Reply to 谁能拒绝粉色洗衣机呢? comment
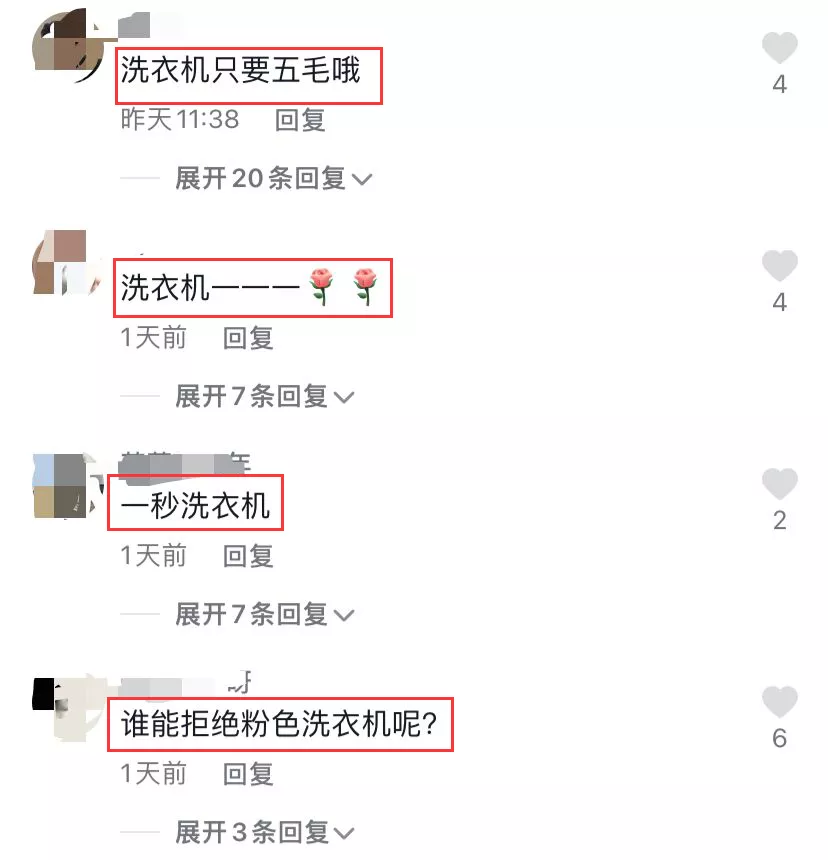 [x=248, y=774]
